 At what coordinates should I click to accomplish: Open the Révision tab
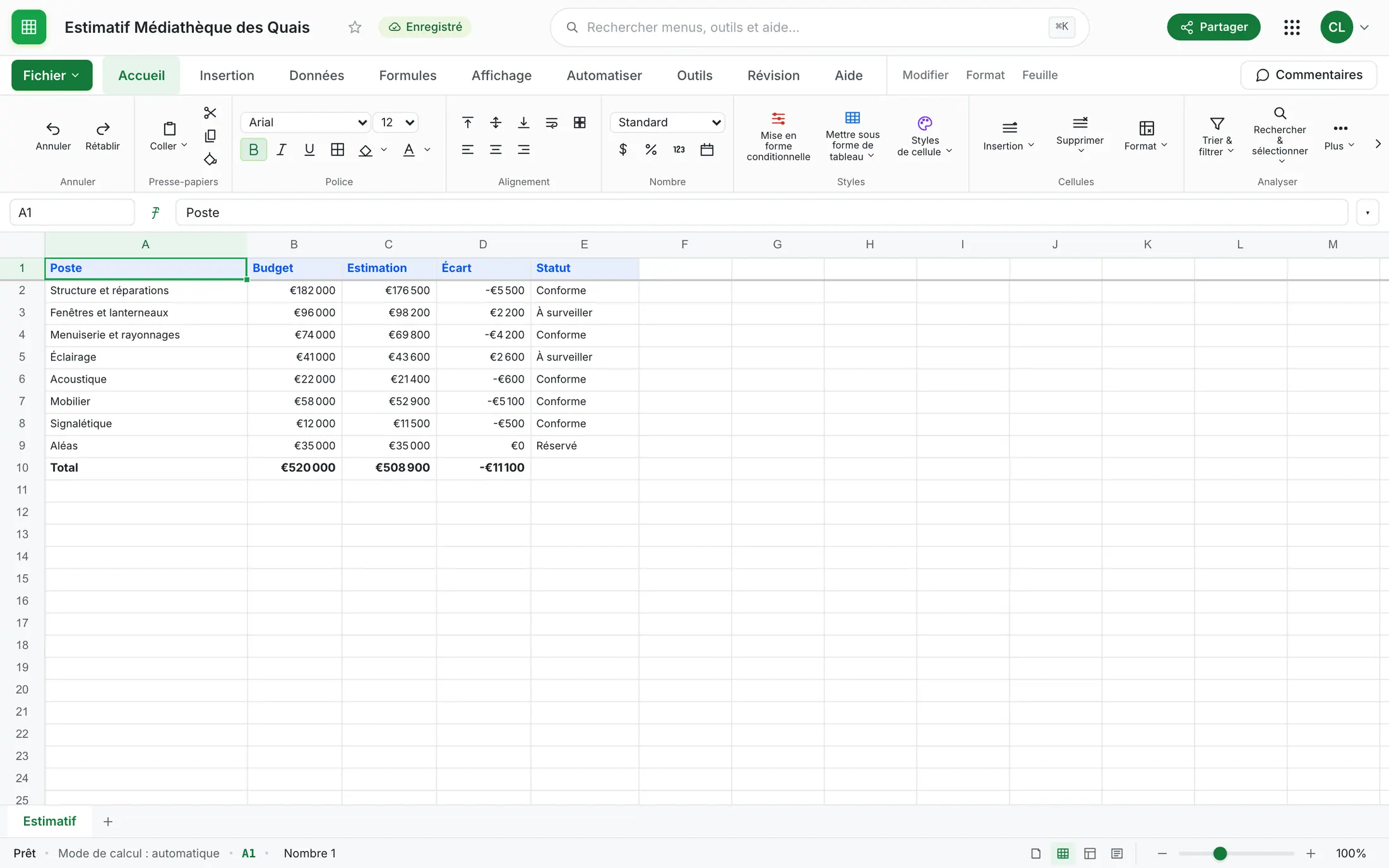[773, 75]
